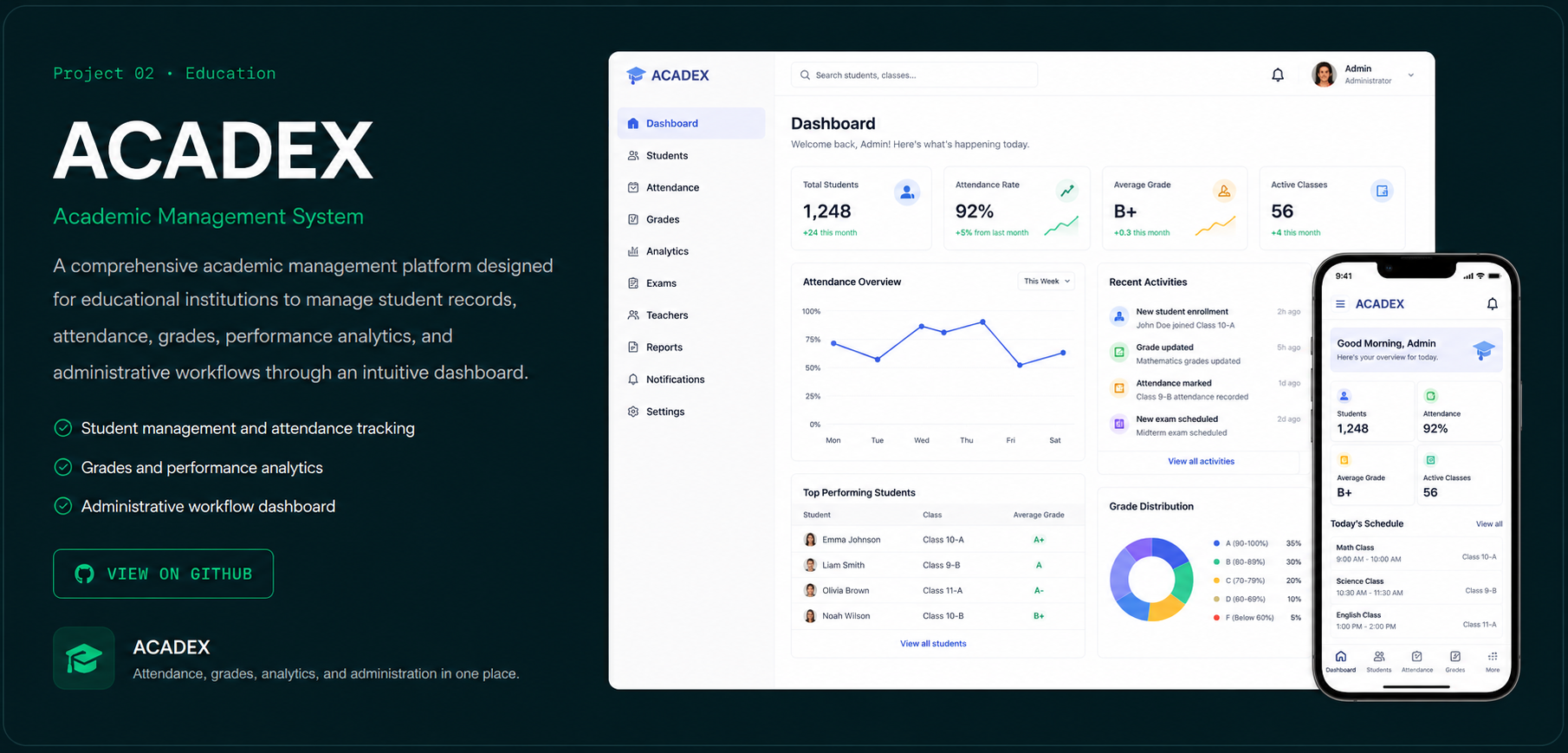
Task: Click the Total Students person icon
Action: click(x=907, y=192)
